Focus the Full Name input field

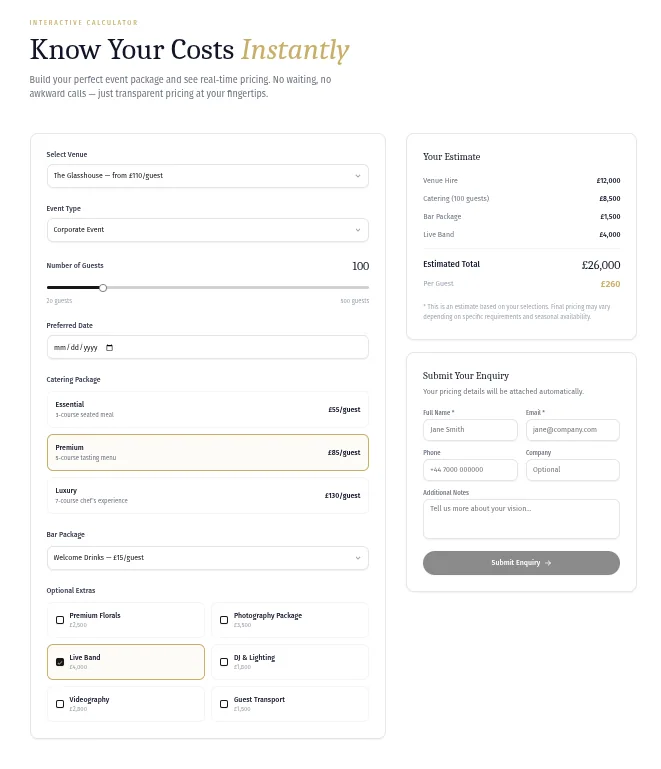click(x=470, y=430)
